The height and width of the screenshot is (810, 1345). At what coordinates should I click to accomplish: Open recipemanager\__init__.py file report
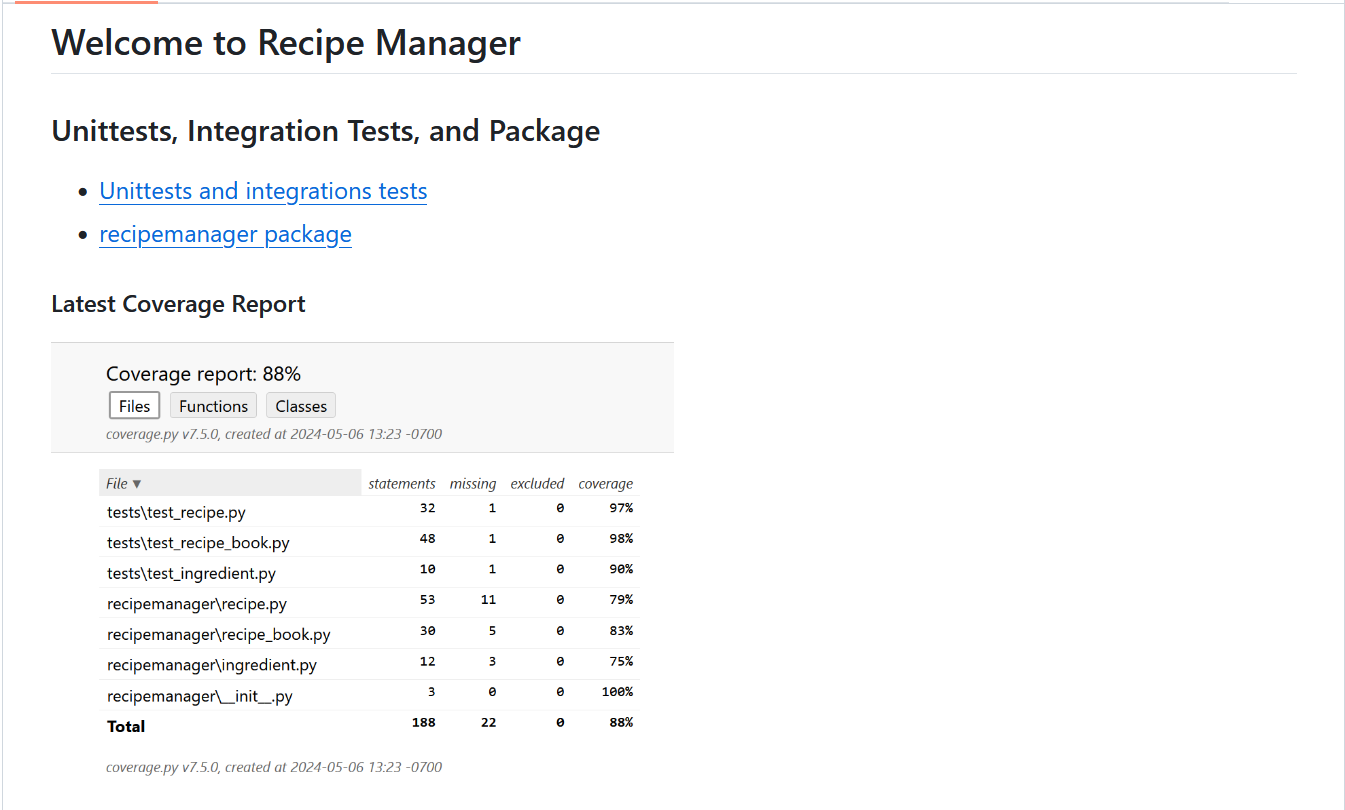click(200, 696)
